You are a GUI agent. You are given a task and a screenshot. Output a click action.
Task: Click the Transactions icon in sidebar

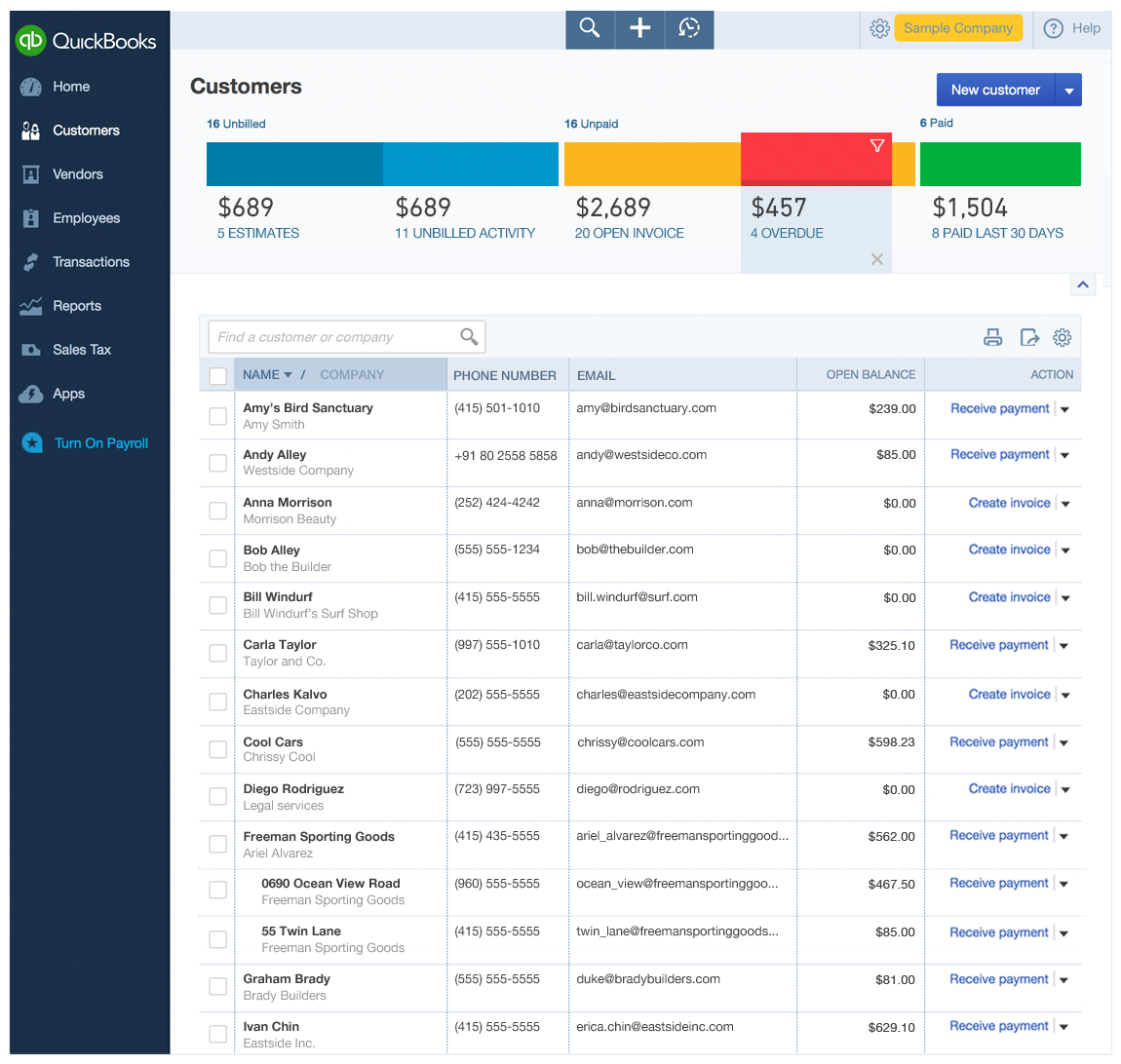(x=31, y=262)
